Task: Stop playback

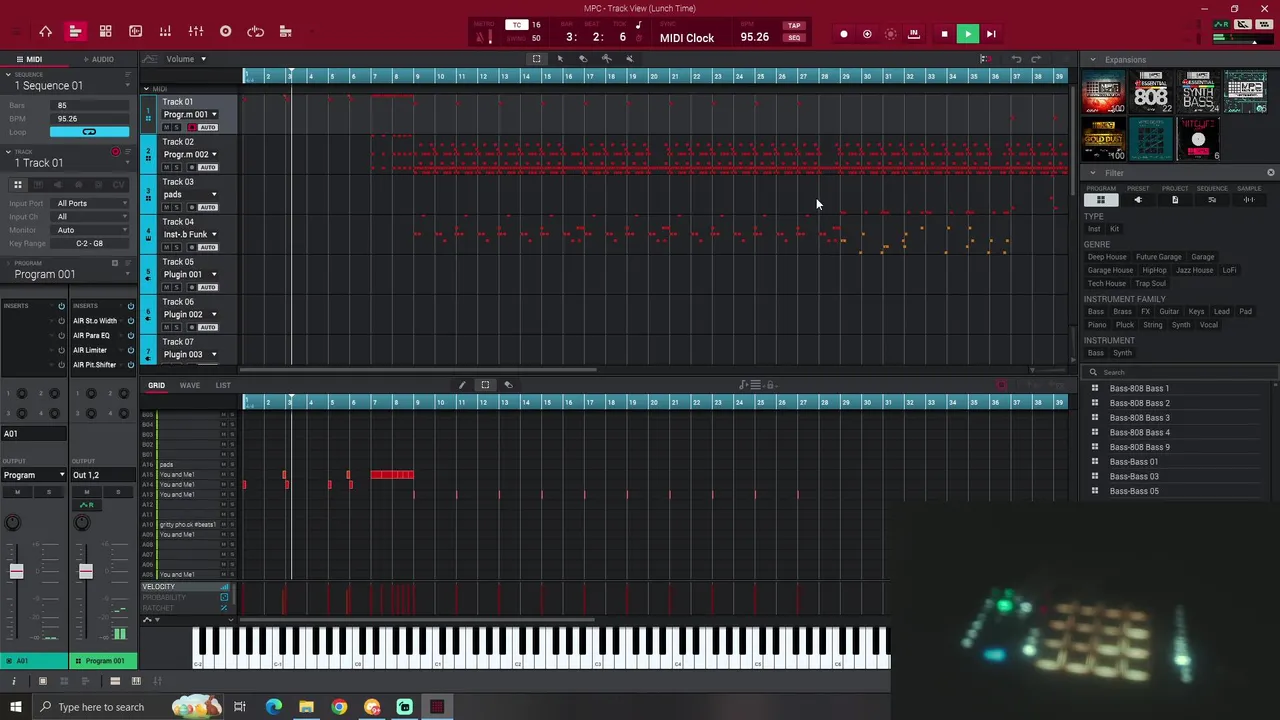Action: click(944, 35)
